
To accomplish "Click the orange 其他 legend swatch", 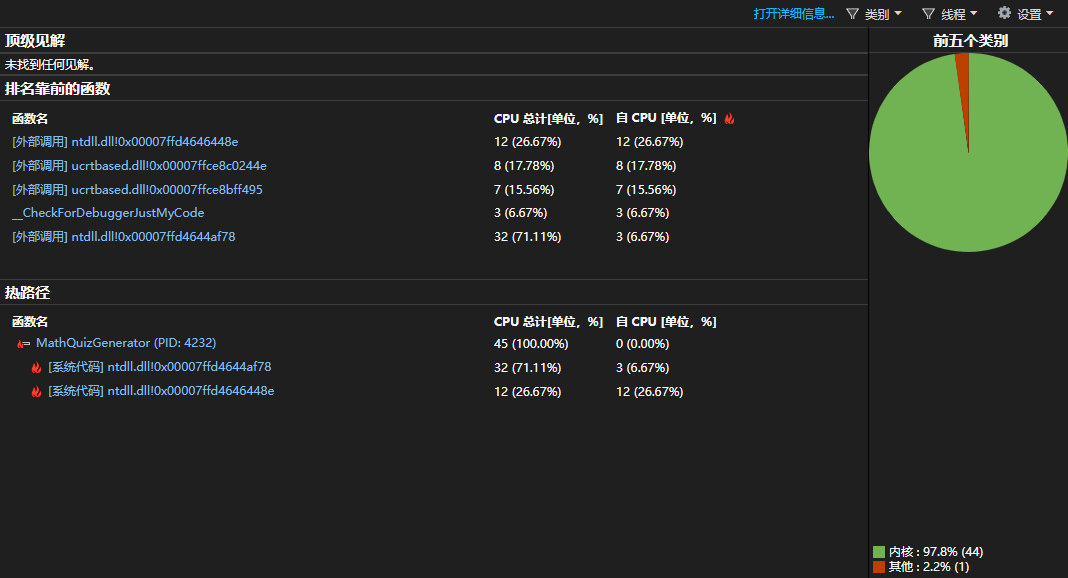I will click(879, 566).
